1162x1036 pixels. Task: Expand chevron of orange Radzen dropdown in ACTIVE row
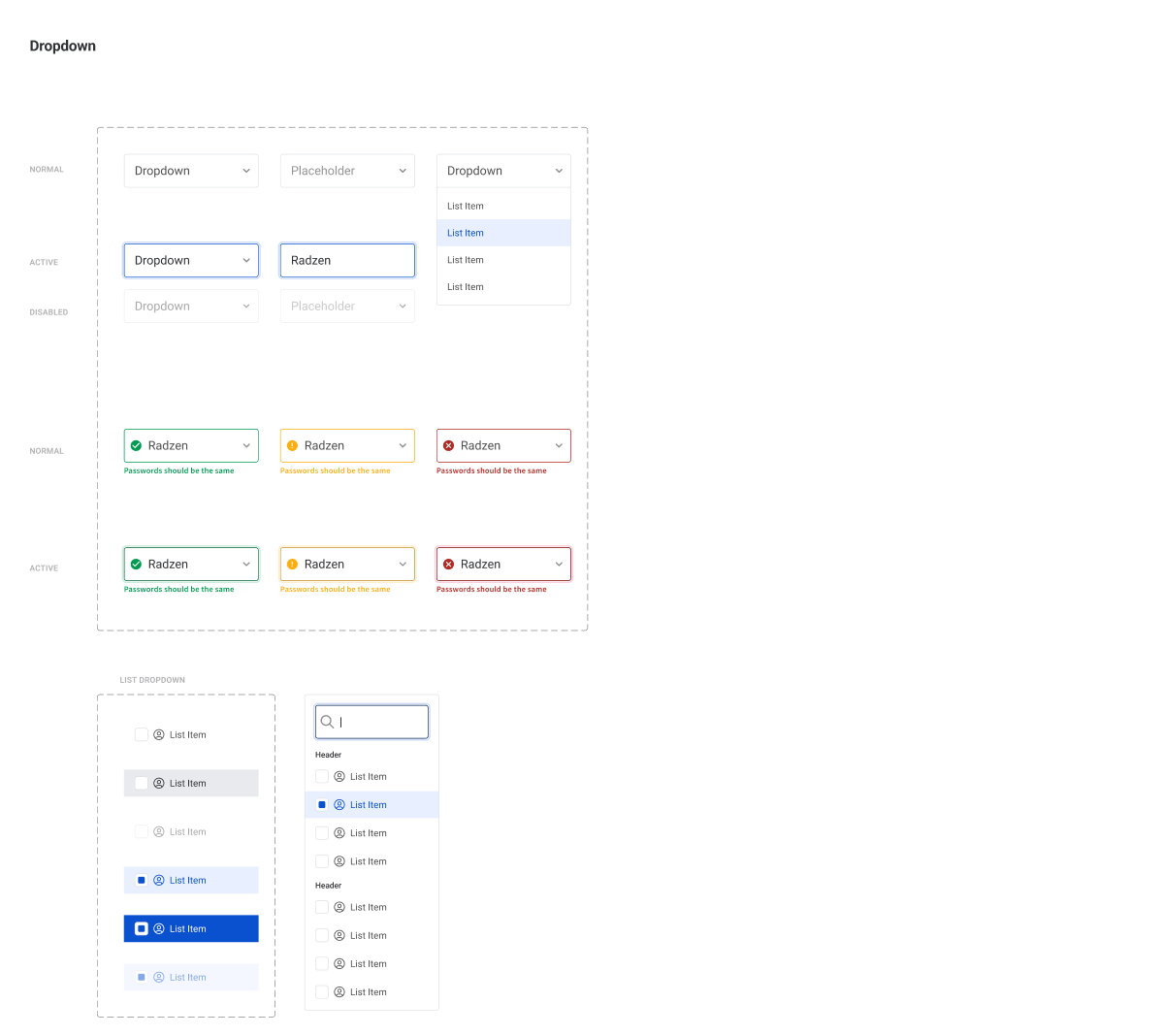point(403,564)
